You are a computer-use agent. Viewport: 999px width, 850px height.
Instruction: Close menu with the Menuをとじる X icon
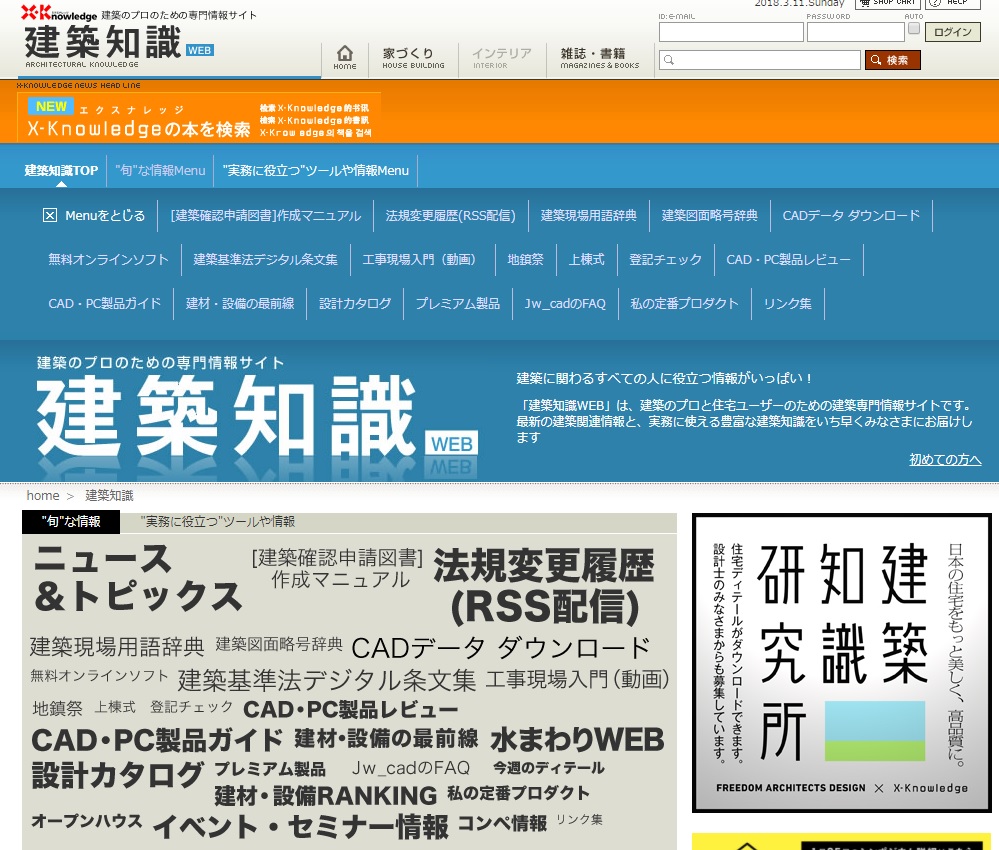tap(50, 215)
